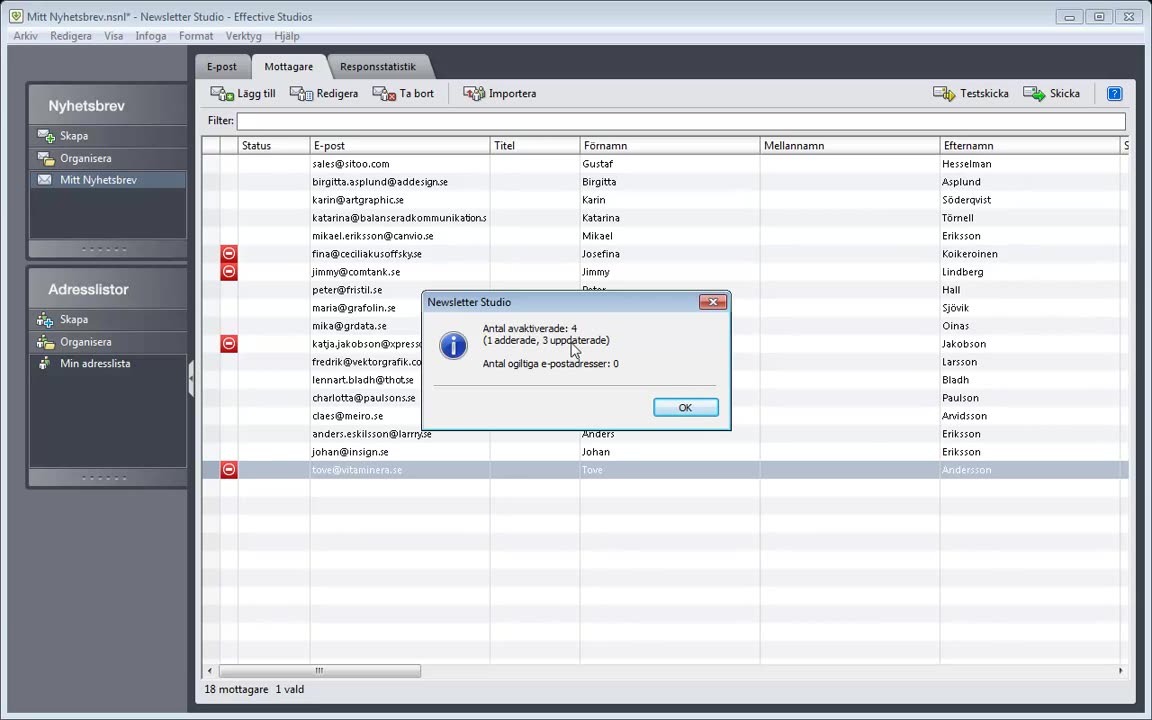Click the blue information icon in dialog
This screenshot has height=720, width=1152.
pos(453,345)
